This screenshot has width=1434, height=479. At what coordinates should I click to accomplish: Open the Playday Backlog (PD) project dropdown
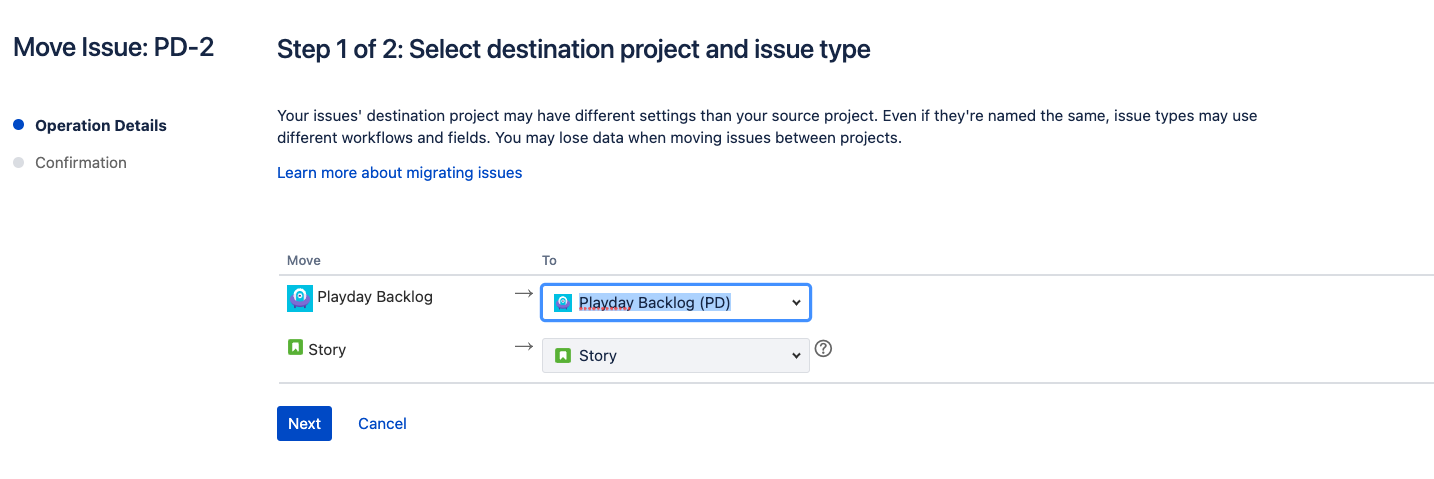point(676,302)
